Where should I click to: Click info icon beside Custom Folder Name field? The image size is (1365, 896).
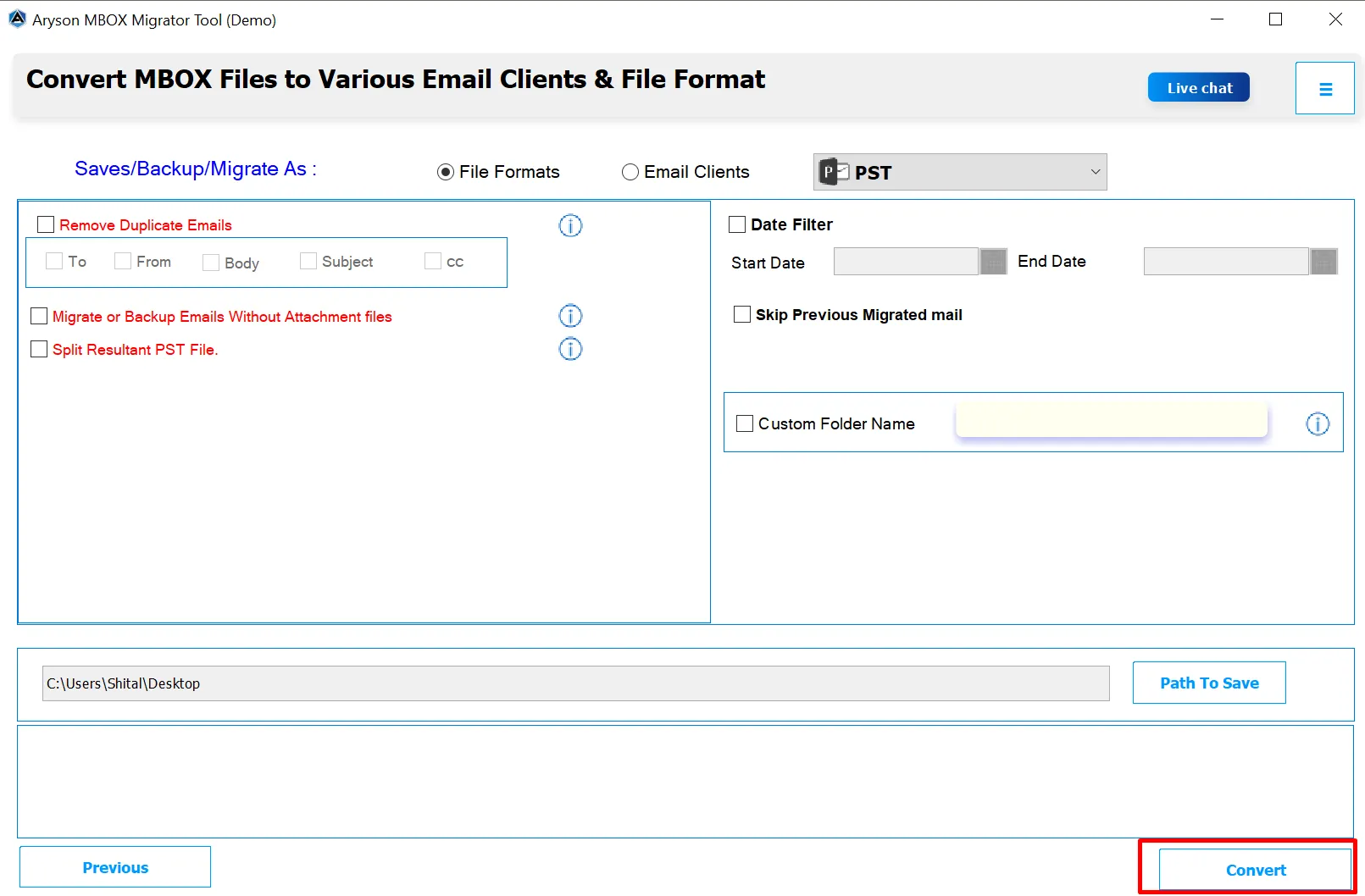click(x=1318, y=423)
